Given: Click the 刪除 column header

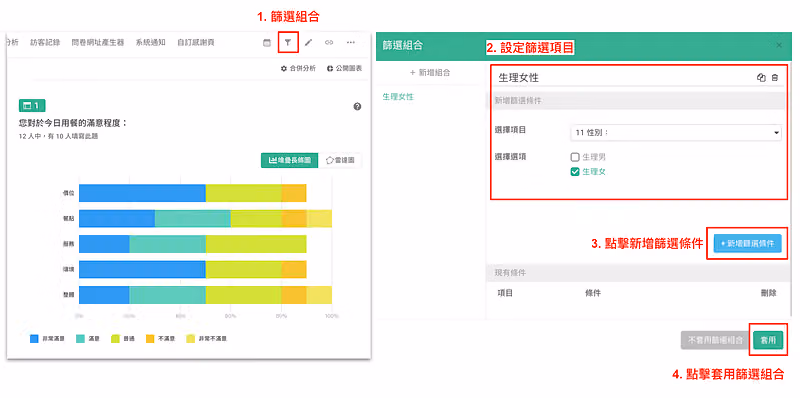Looking at the screenshot, I should click(768, 293).
